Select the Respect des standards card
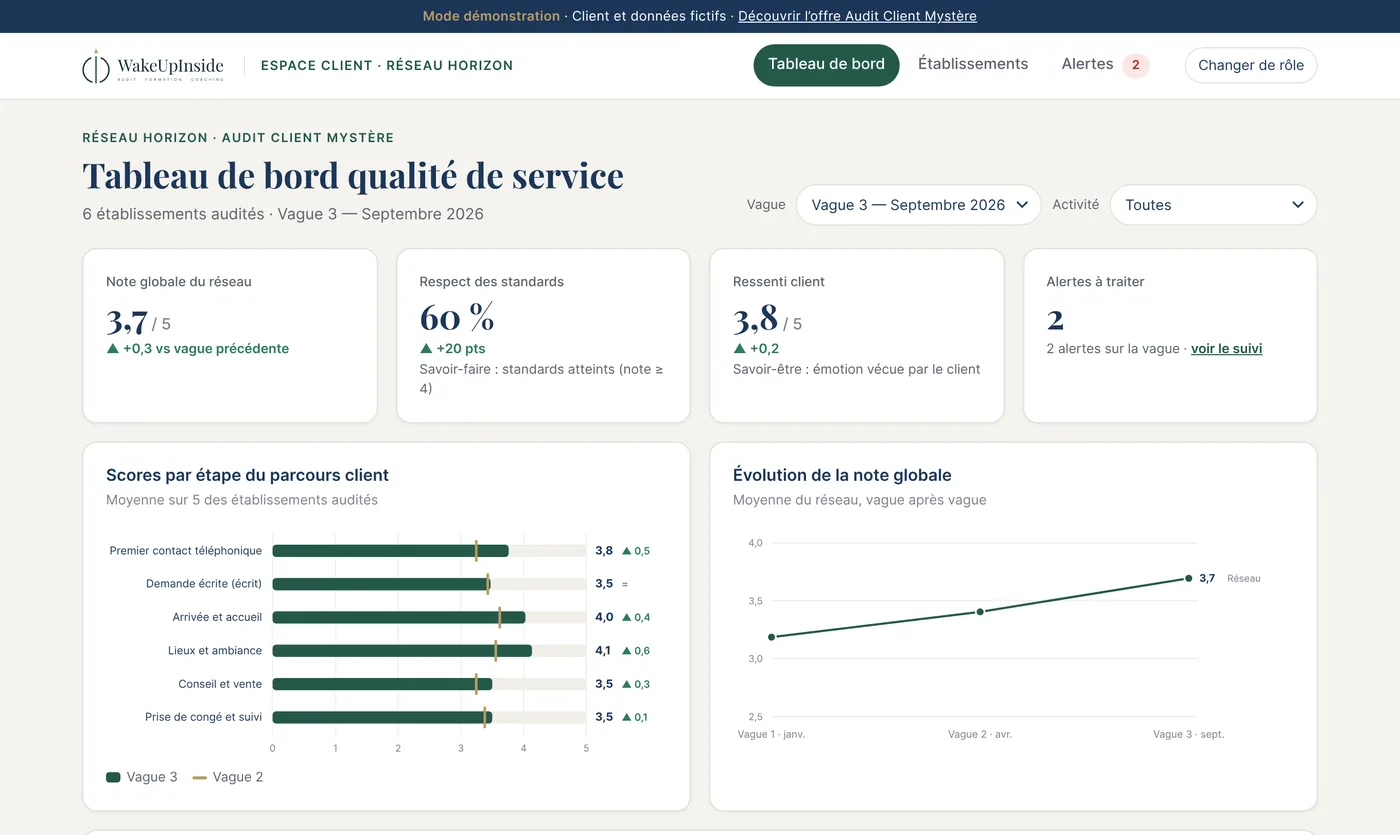1400x835 pixels. pos(543,336)
